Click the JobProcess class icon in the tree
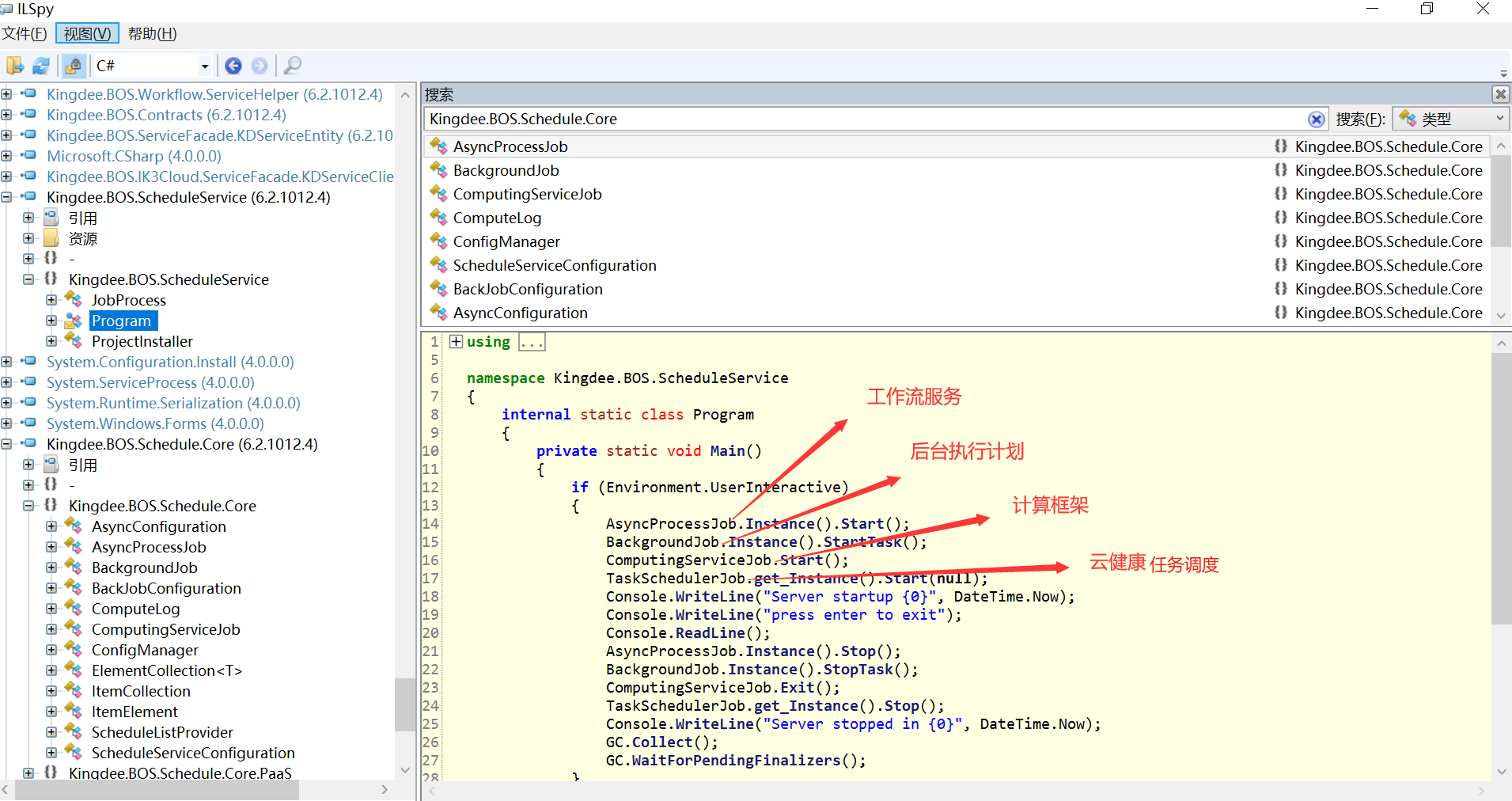 [74, 300]
